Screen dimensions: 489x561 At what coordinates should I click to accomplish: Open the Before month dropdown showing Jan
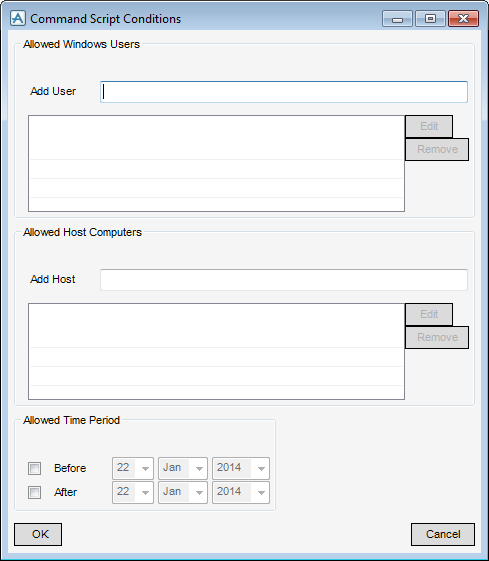tap(183, 468)
